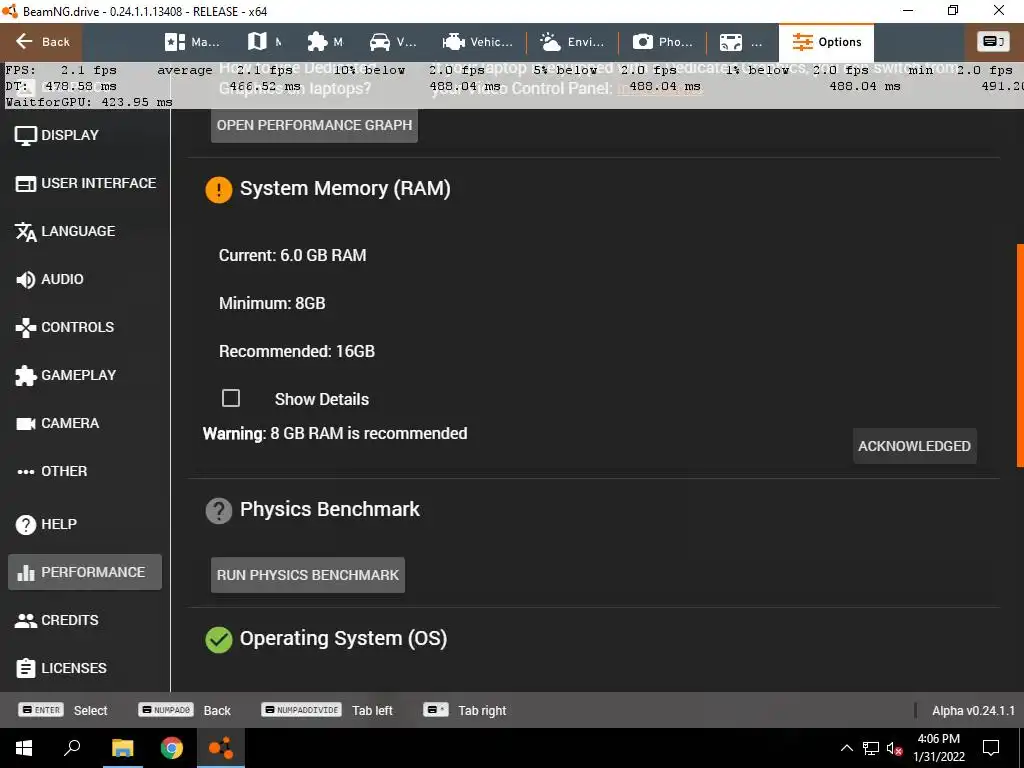This screenshot has height=768, width=1024.
Task: Show hidden system tray icons
Action: click(x=846, y=748)
